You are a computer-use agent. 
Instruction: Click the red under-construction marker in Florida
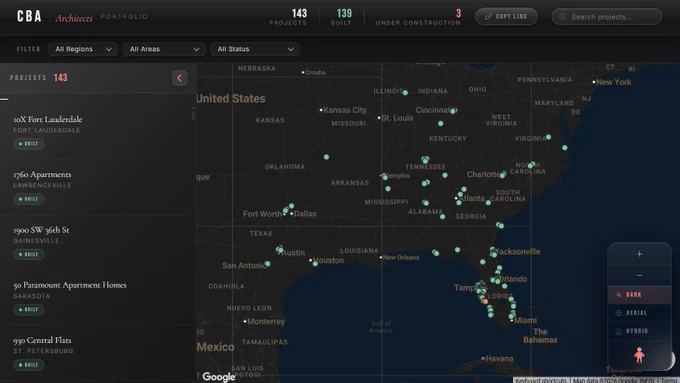click(x=485, y=301)
